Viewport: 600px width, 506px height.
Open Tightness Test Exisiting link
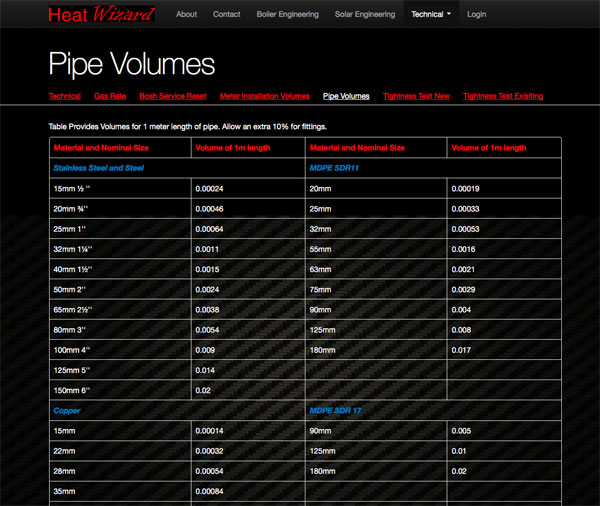503,96
